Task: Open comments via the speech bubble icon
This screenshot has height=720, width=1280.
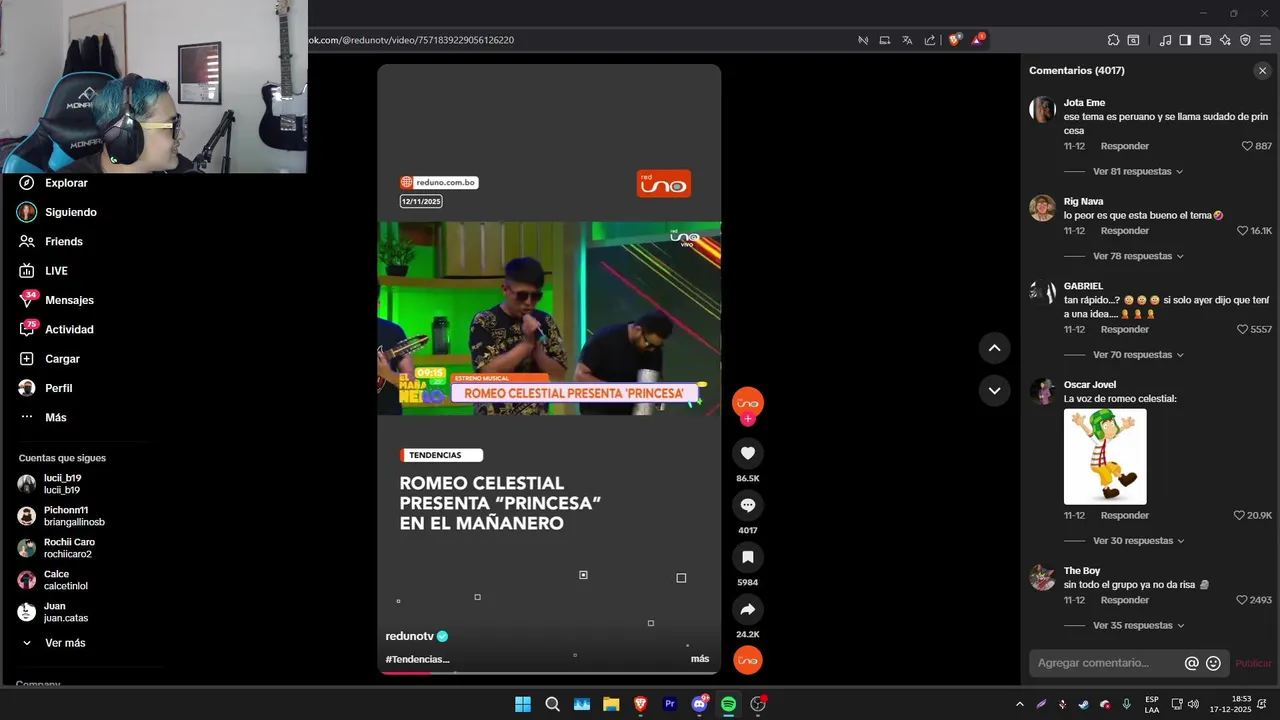Action: pos(747,505)
